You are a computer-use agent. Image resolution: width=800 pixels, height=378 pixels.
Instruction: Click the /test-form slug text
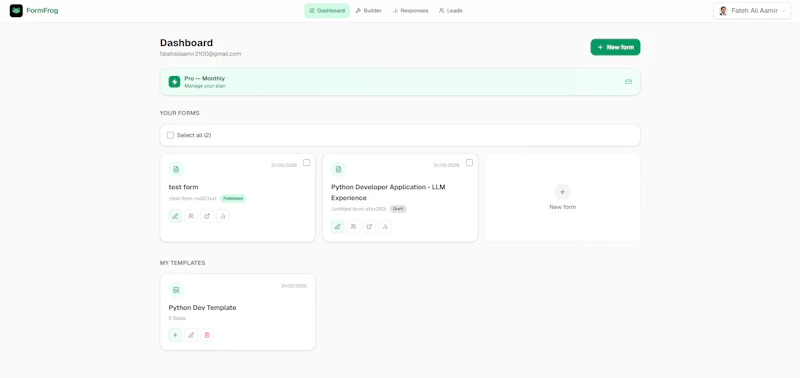pyautogui.click(x=193, y=198)
